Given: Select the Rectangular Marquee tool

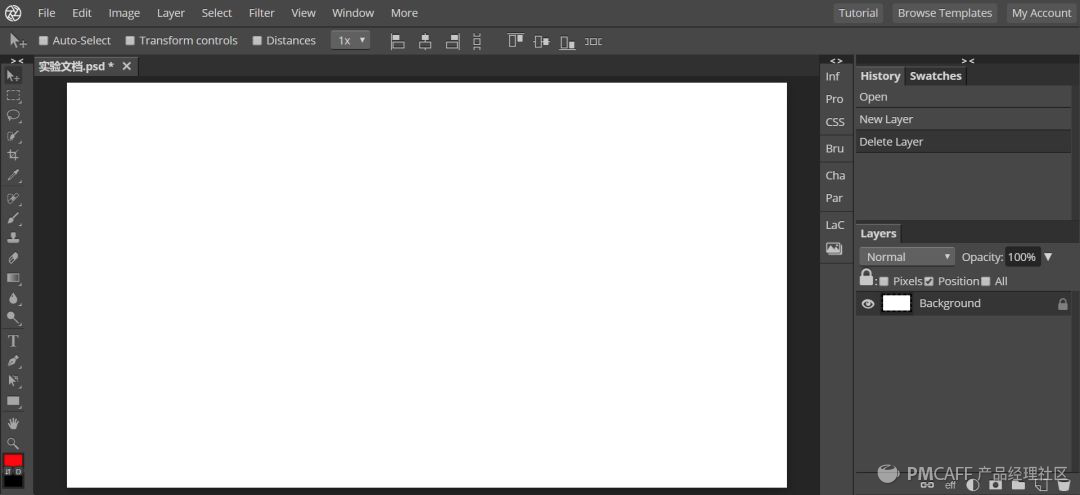Looking at the screenshot, I should tap(13, 96).
